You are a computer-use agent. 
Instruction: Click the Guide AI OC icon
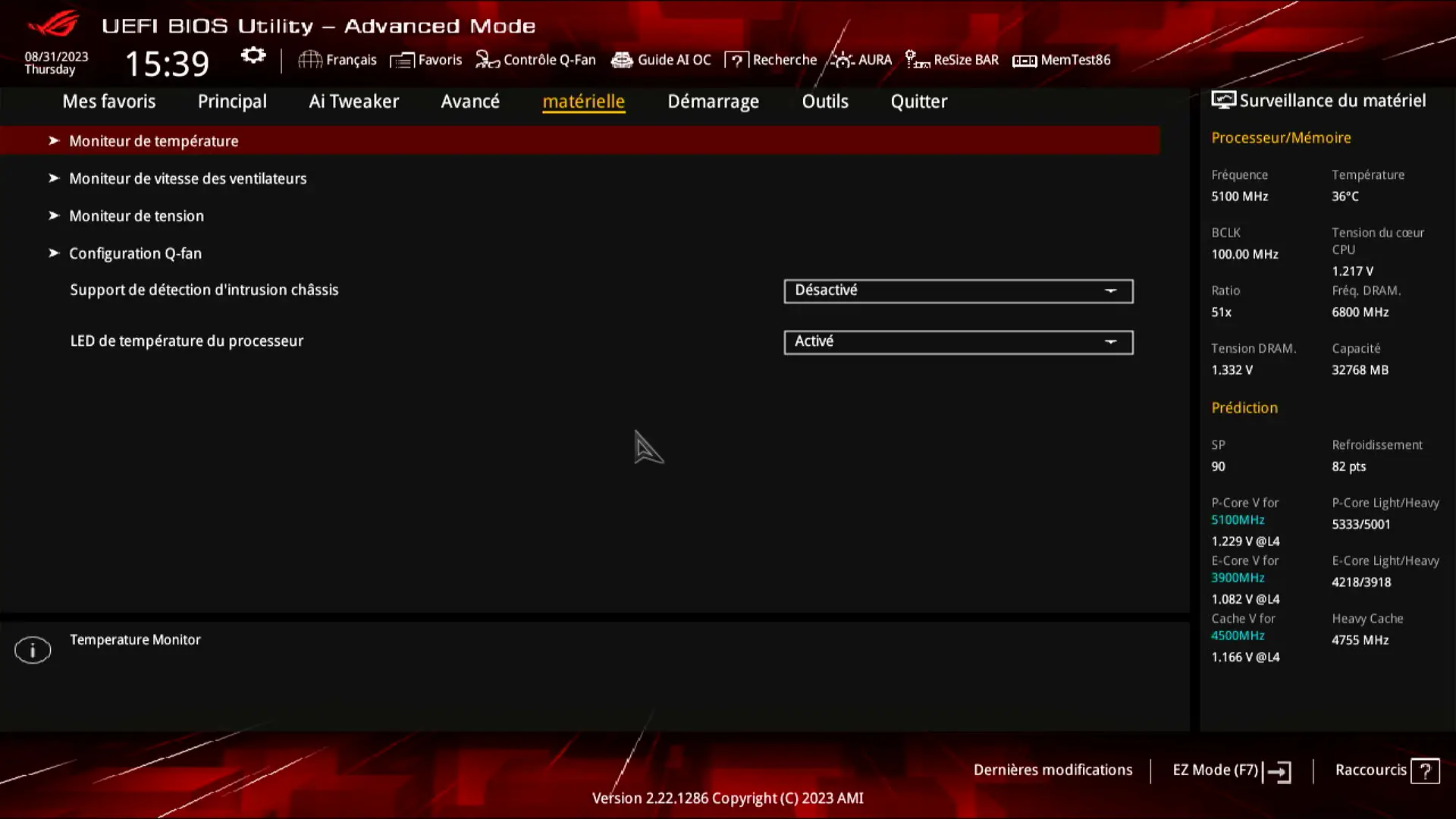point(622,59)
